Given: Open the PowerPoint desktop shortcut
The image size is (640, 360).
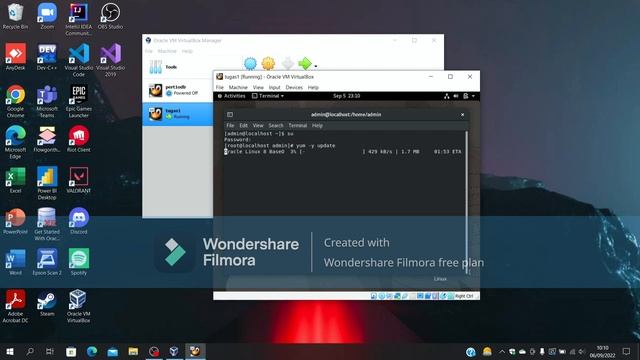Looking at the screenshot, I should point(15,221).
